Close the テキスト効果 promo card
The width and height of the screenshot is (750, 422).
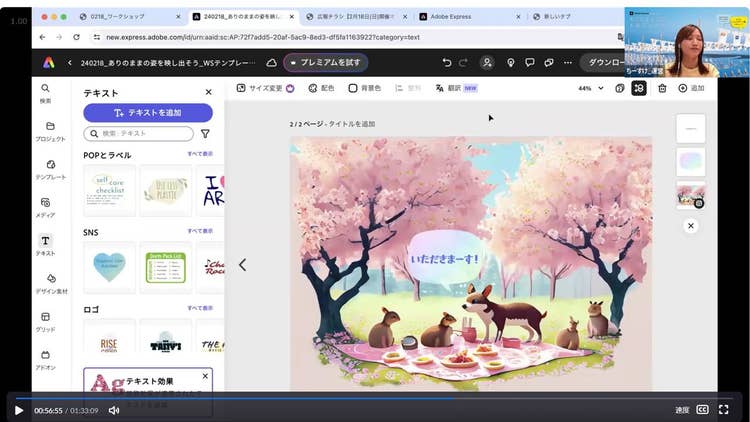pos(205,376)
